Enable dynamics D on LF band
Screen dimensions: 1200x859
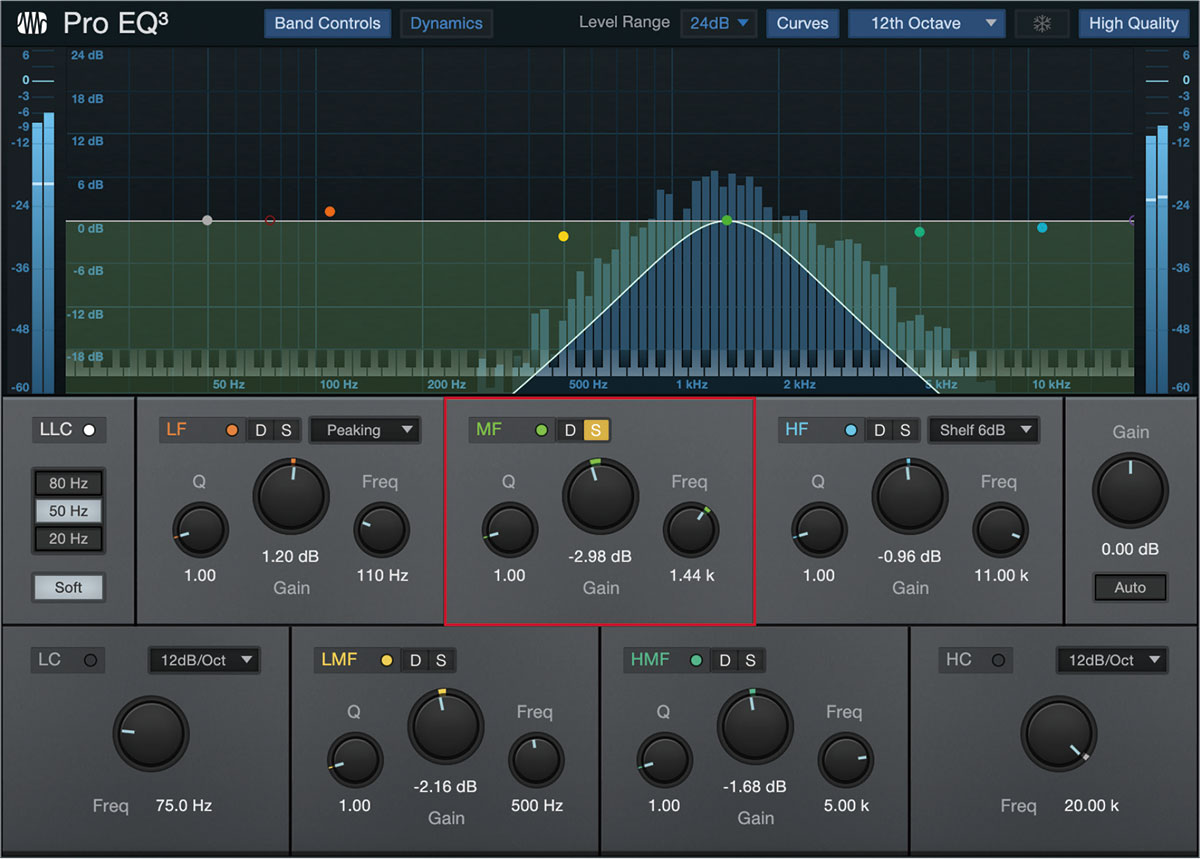click(261, 431)
